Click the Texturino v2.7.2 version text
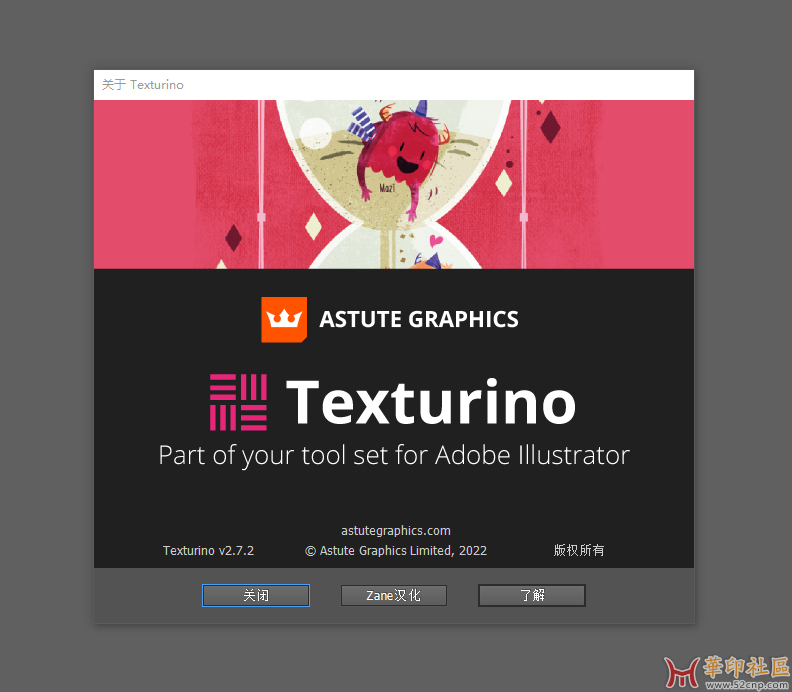 [x=208, y=550]
